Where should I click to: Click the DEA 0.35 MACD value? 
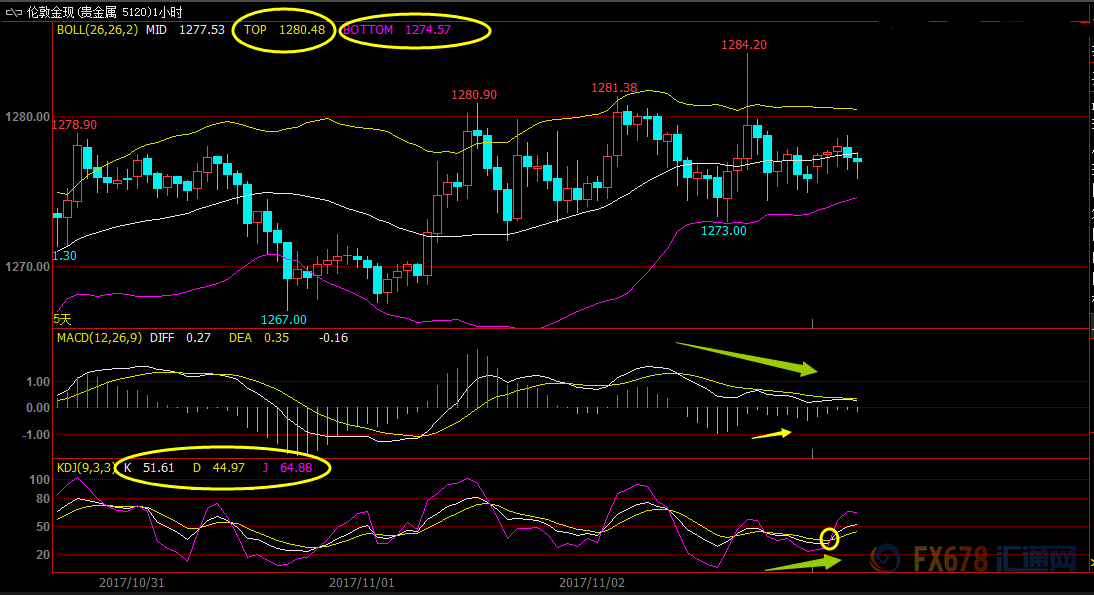(x=259, y=338)
